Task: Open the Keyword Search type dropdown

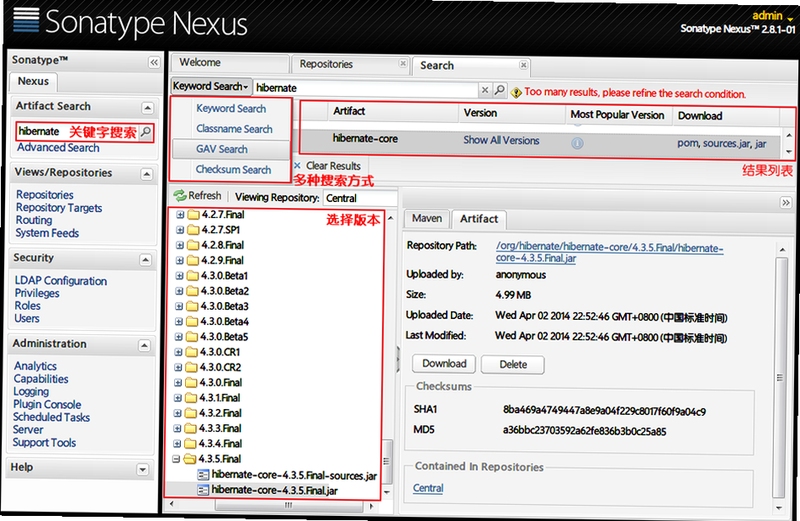Action: tap(211, 86)
